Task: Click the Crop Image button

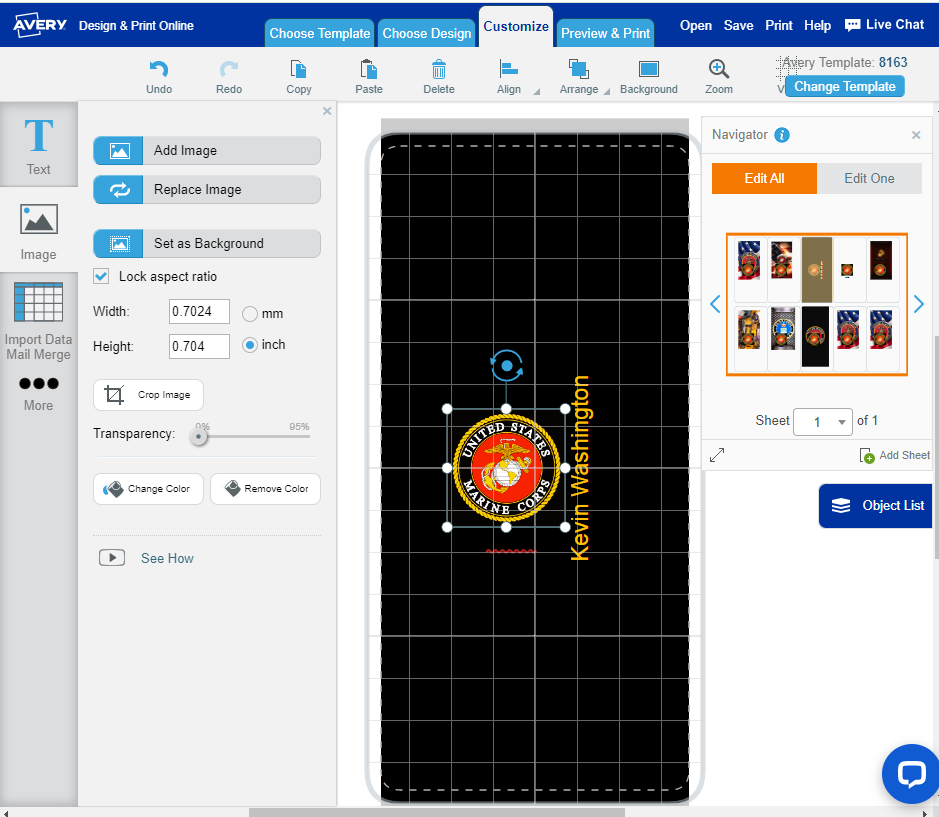Action: (148, 395)
